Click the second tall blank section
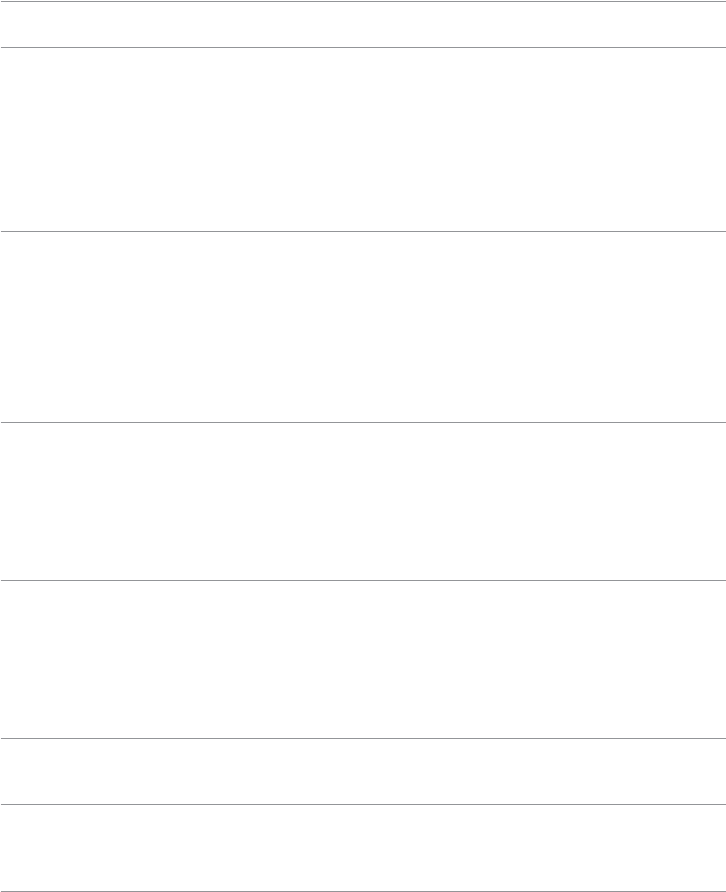726x892 pixels. pyautogui.click(x=363, y=327)
